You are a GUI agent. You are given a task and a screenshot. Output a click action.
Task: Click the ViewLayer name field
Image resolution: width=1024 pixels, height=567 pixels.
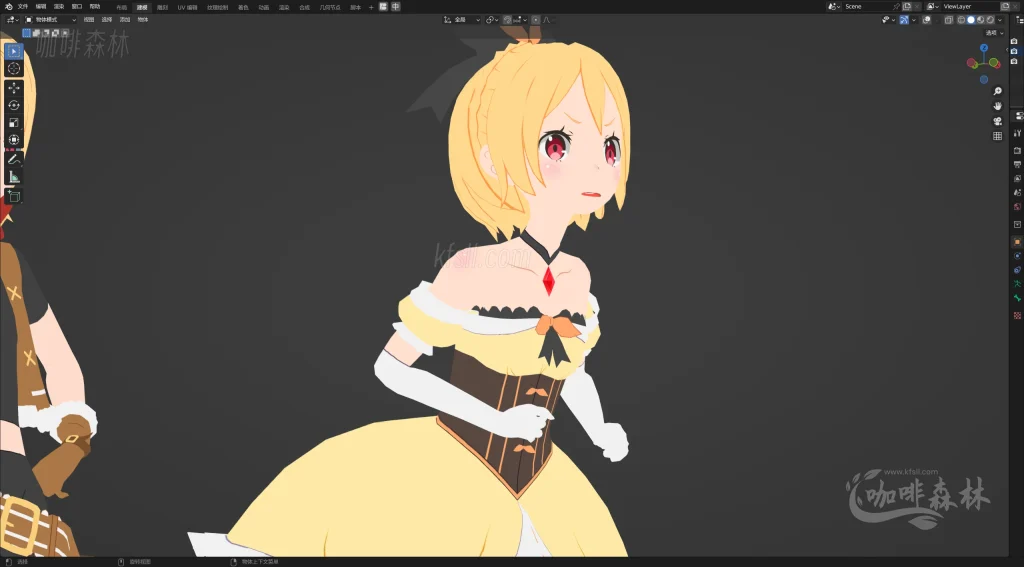point(970,7)
